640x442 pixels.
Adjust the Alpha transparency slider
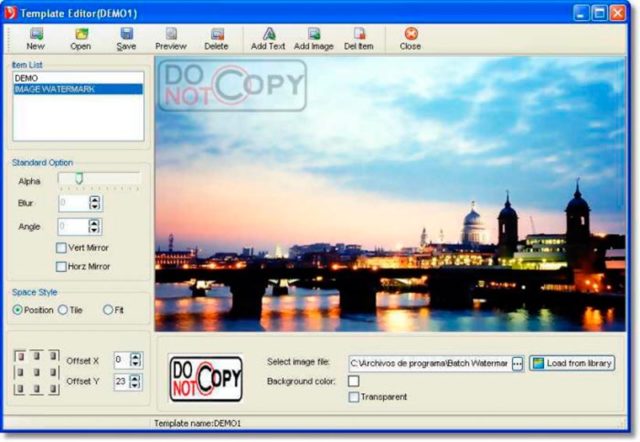click(x=79, y=178)
